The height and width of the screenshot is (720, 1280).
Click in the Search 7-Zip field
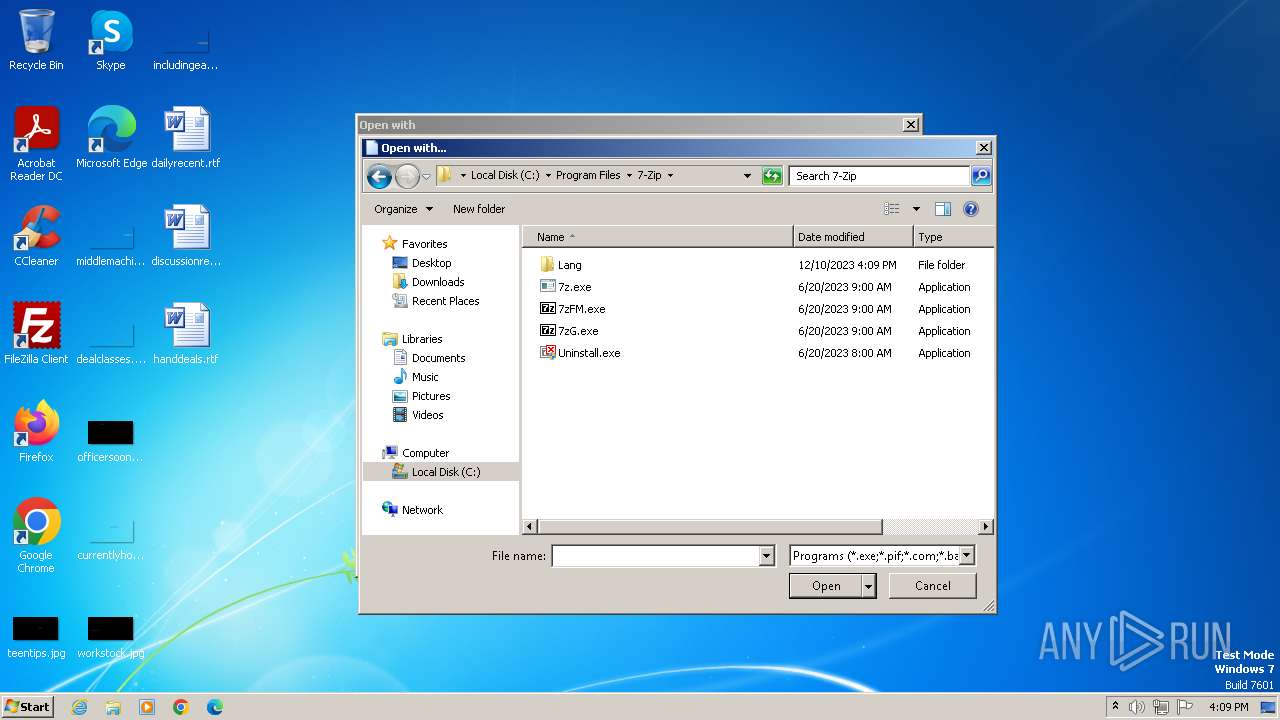click(879, 176)
